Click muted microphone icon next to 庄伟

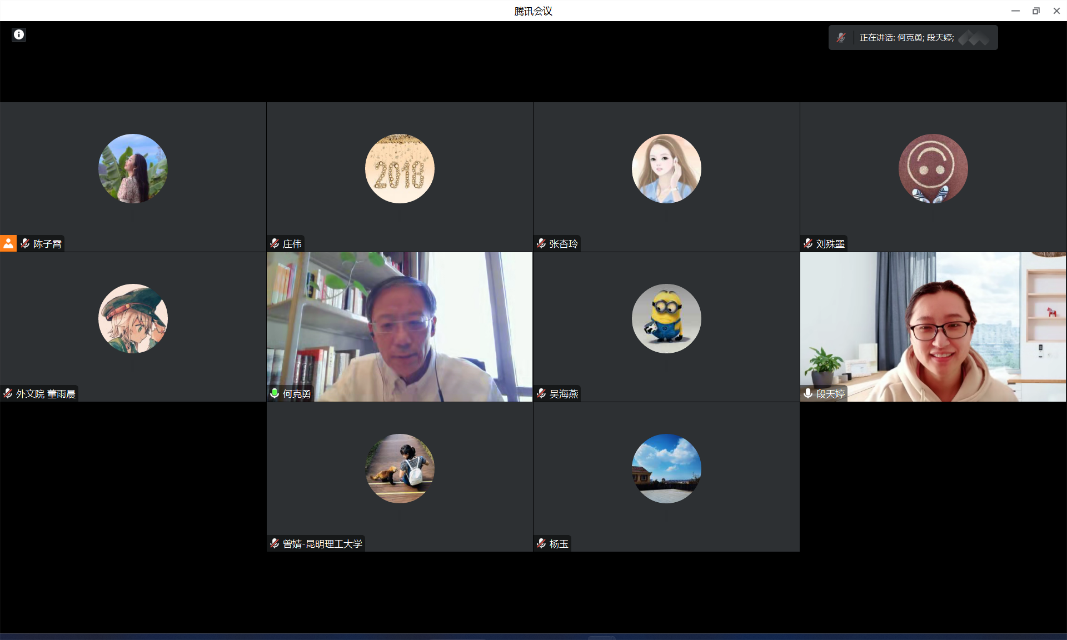[x=275, y=244]
